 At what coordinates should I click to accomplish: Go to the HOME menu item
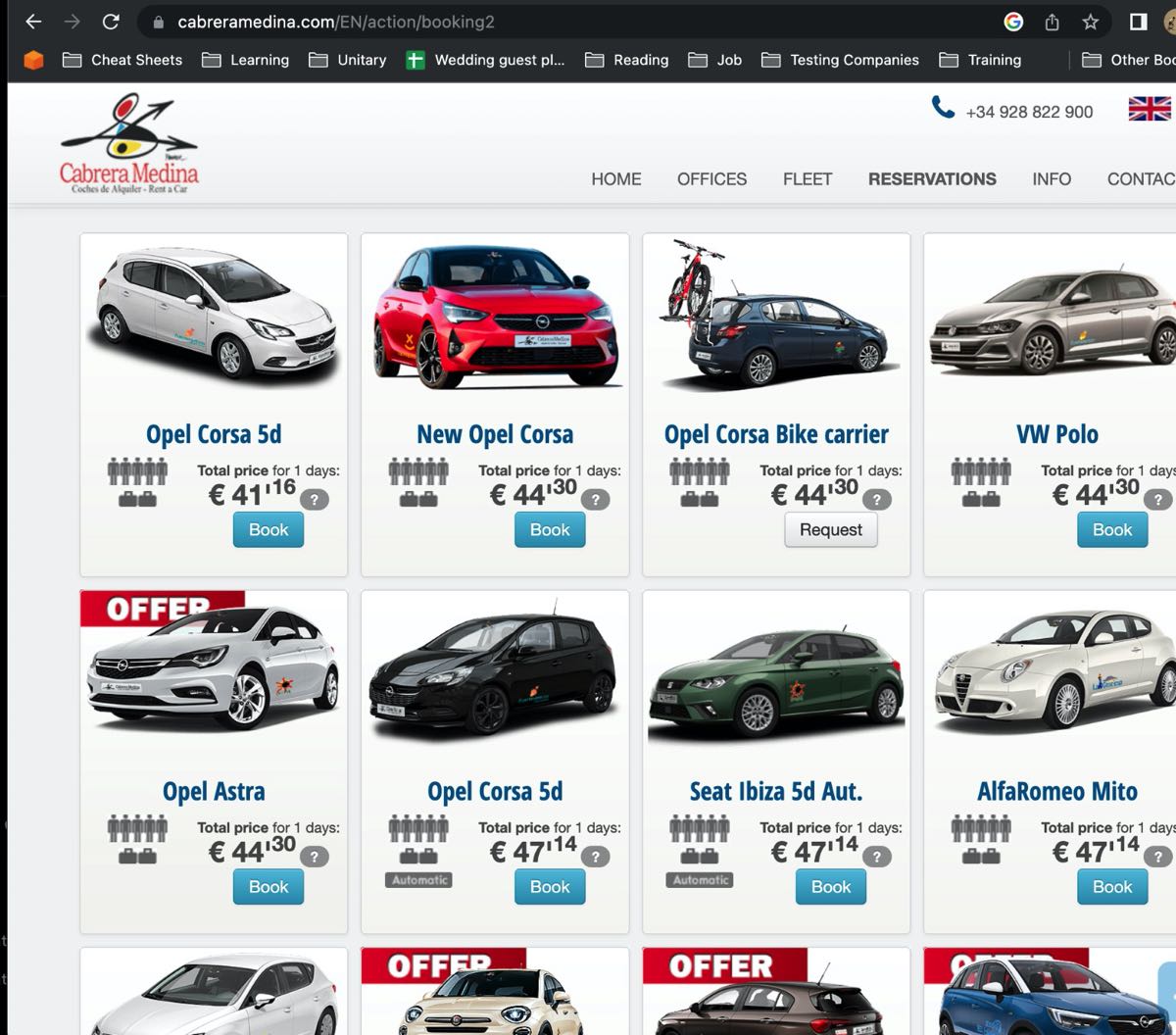click(616, 179)
